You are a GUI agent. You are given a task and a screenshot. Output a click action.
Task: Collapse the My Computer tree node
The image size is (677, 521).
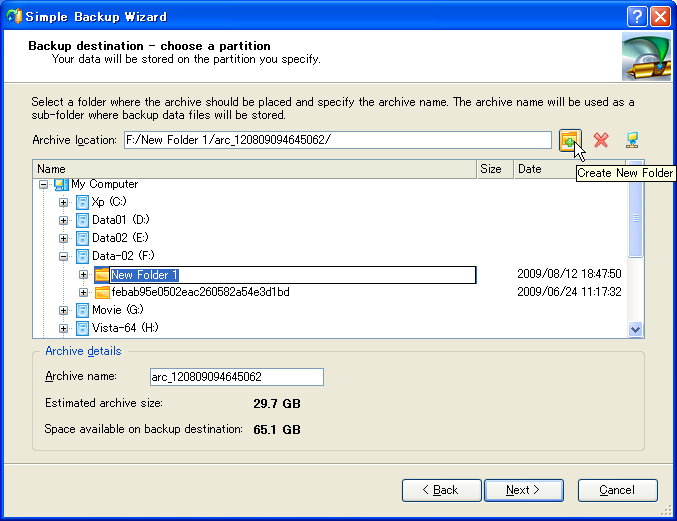[x=43, y=184]
